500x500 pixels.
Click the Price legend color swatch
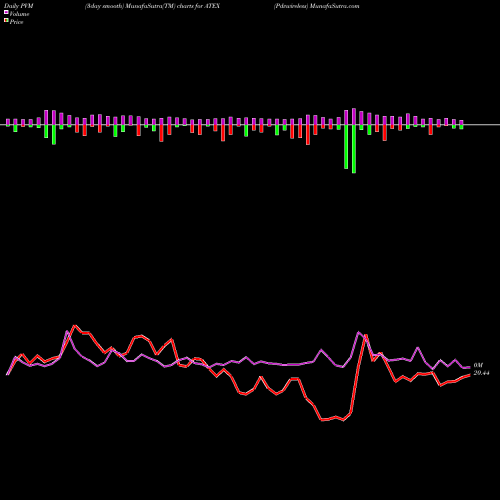pyautogui.click(x=6, y=21)
